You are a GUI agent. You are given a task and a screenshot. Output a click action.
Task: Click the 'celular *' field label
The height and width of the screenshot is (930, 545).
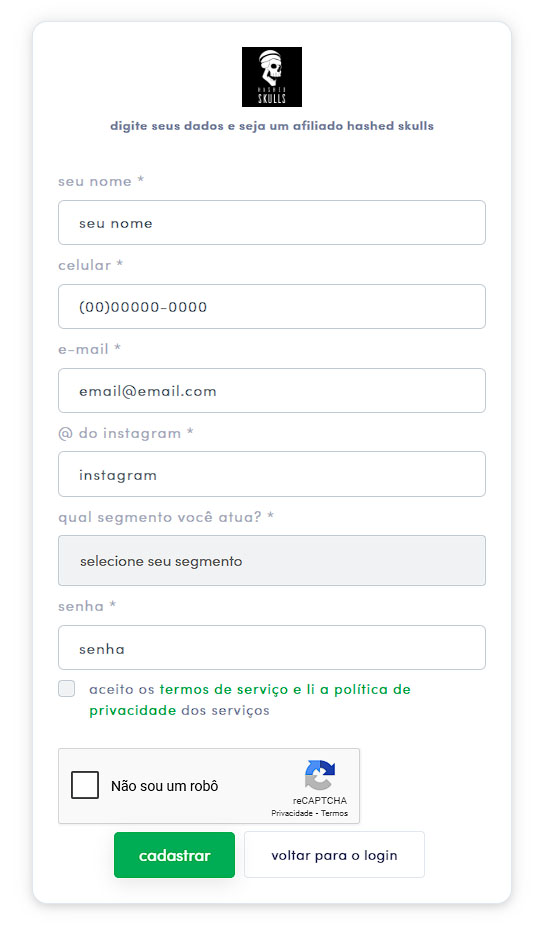click(x=90, y=265)
